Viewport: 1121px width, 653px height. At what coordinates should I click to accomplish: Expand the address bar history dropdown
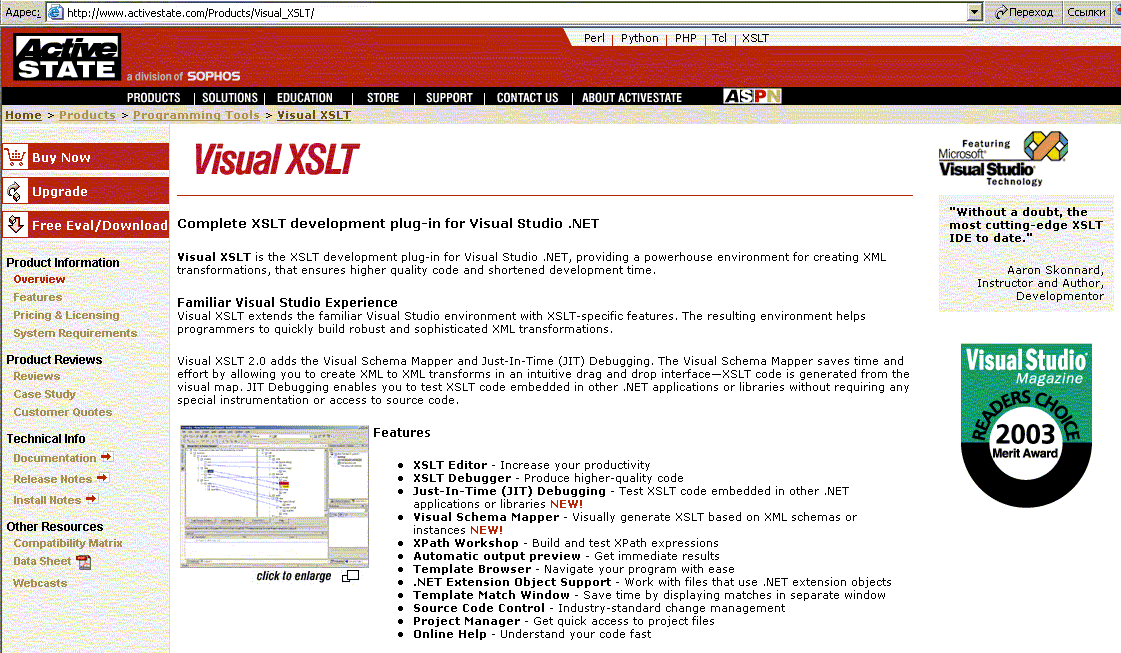coord(974,12)
